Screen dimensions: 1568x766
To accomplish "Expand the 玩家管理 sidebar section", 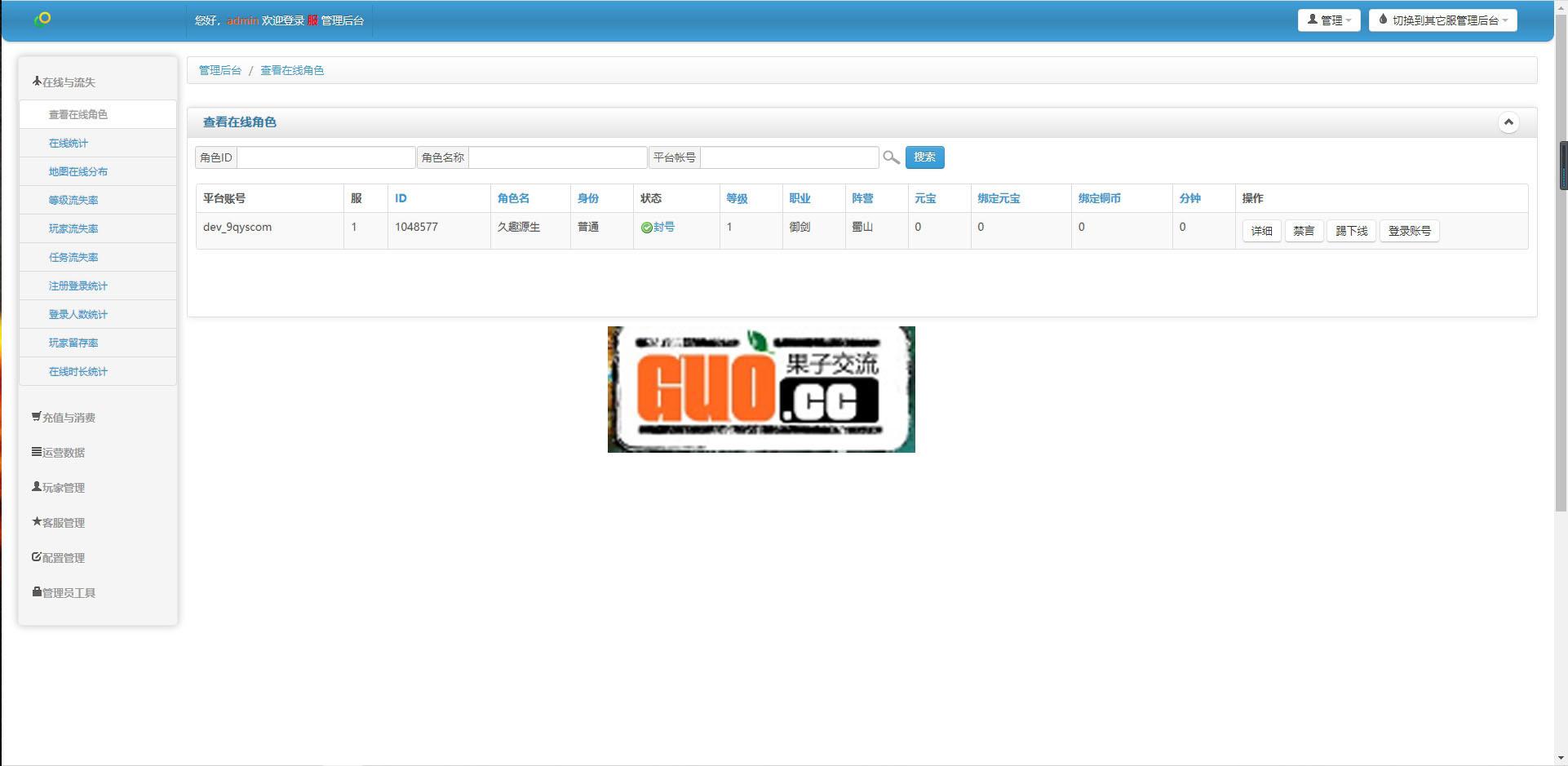I will pyautogui.click(x=58, y=488).
